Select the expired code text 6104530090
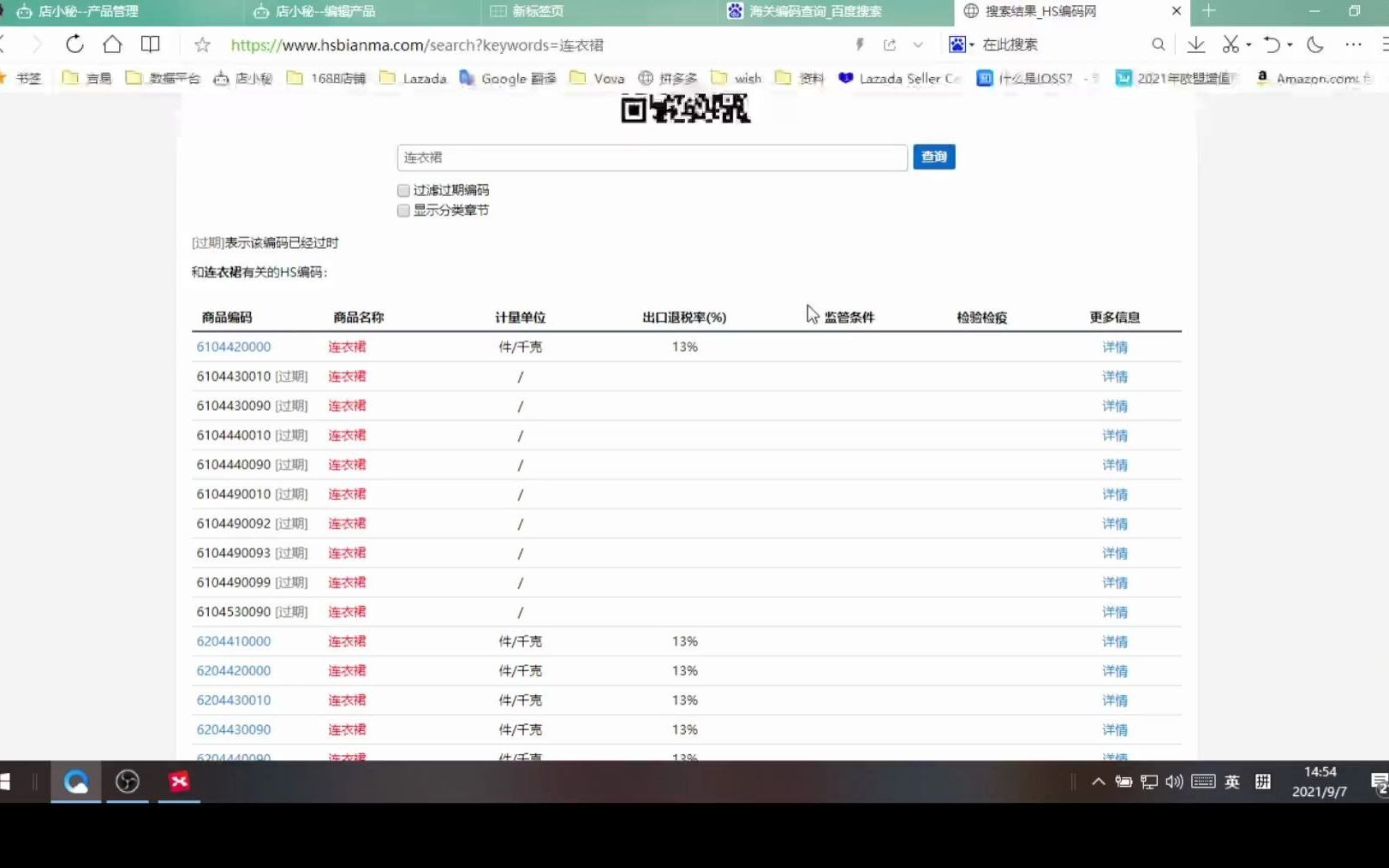This screenshot has height=868, width=1389. point(234,612)
